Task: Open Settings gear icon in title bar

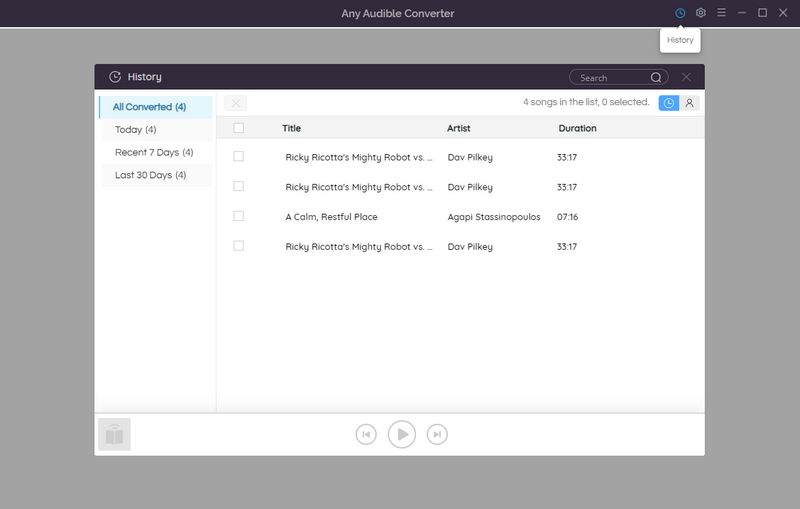Action: click(701, 13)
